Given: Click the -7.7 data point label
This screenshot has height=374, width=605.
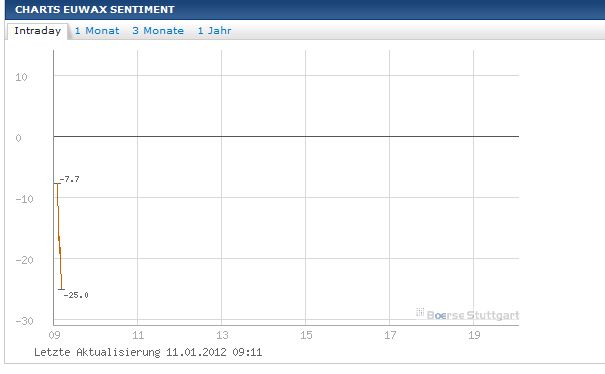Looking at the screenshot, I should pos(70,179).
